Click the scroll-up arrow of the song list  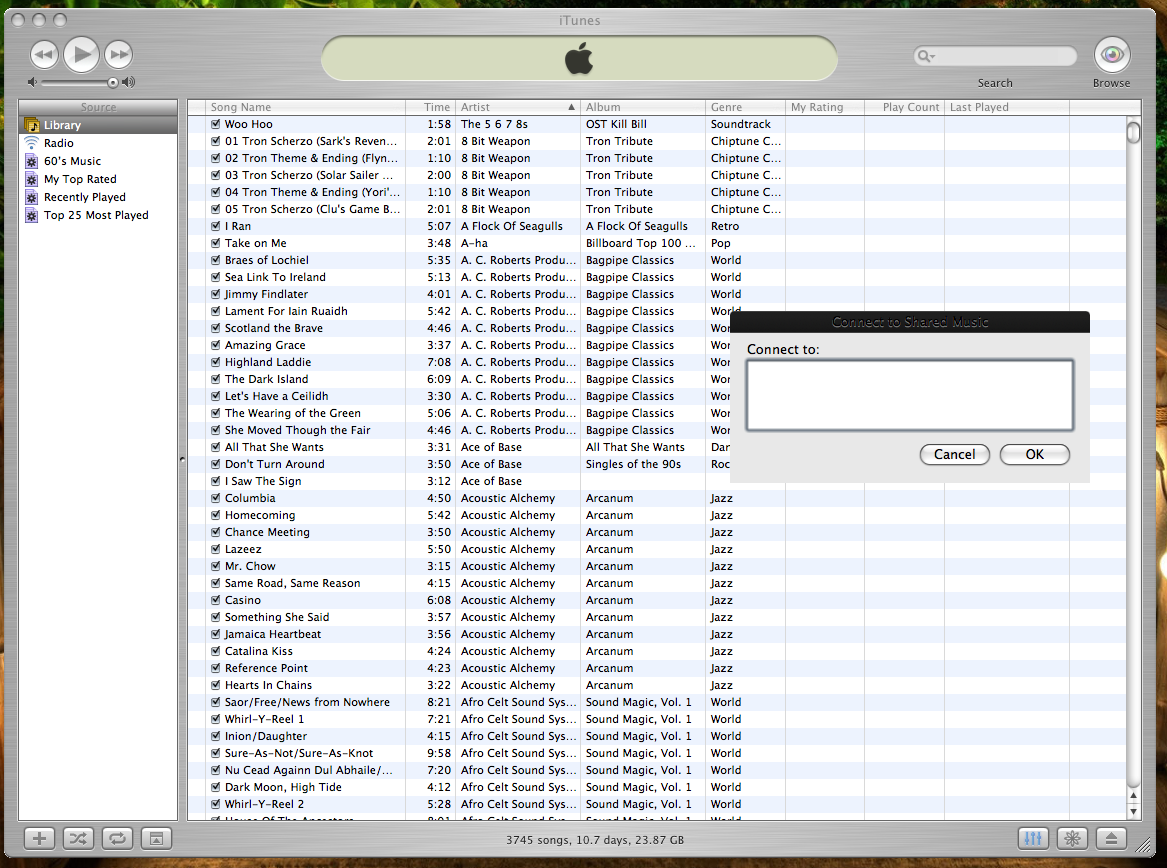(x=1134, y=796)
